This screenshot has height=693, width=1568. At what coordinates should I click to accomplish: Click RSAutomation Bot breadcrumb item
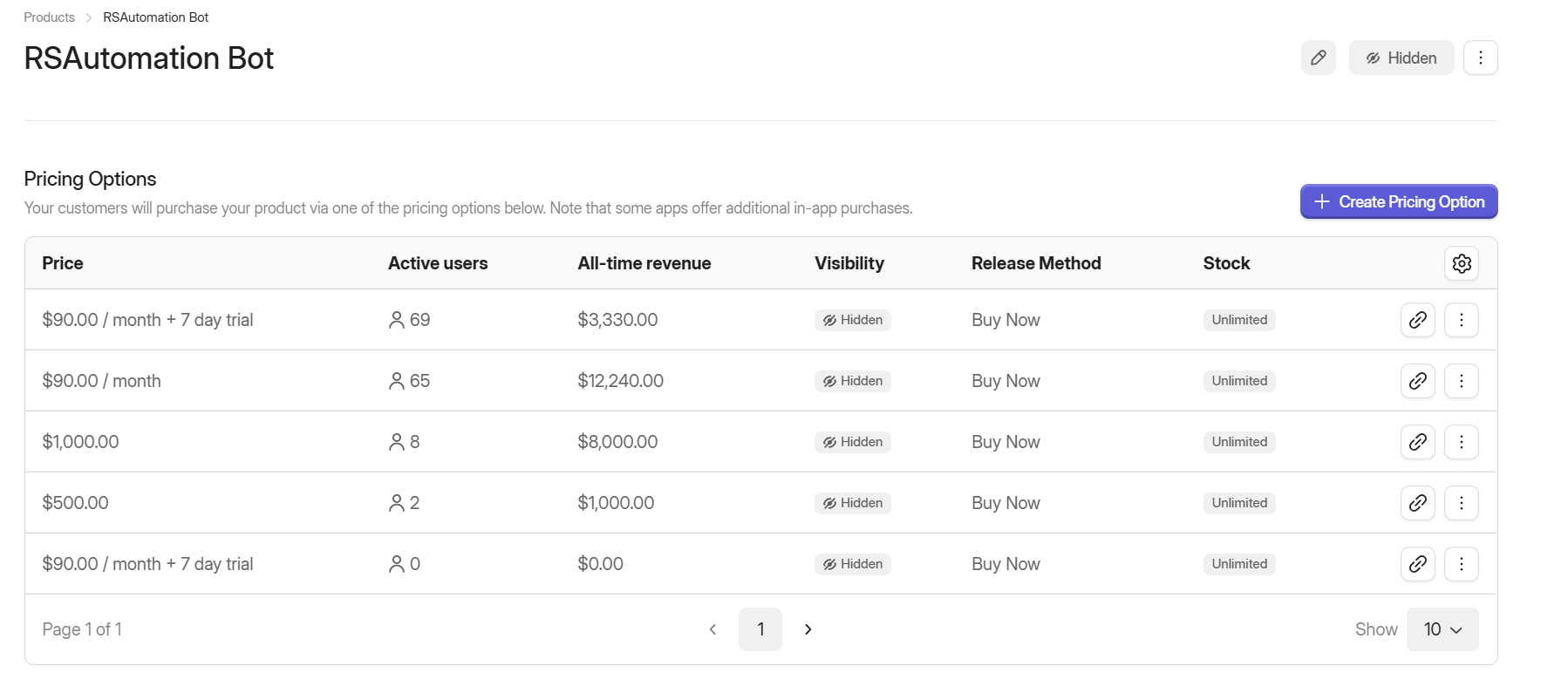click(155, 17)
